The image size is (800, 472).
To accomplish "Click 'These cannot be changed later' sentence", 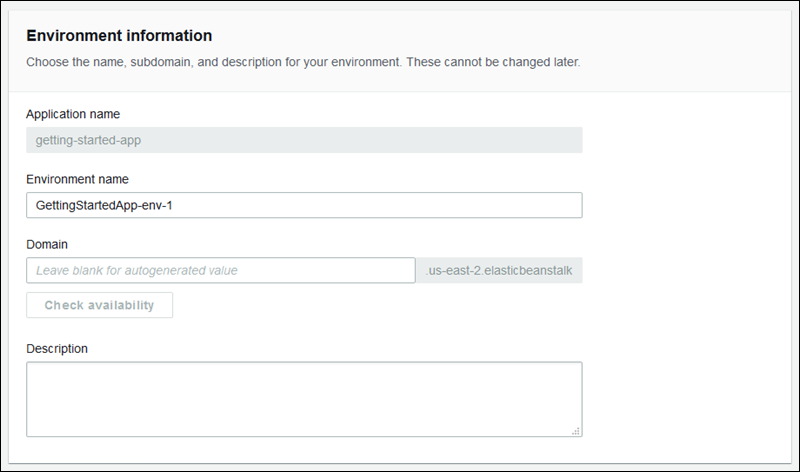I will (500, 62).
